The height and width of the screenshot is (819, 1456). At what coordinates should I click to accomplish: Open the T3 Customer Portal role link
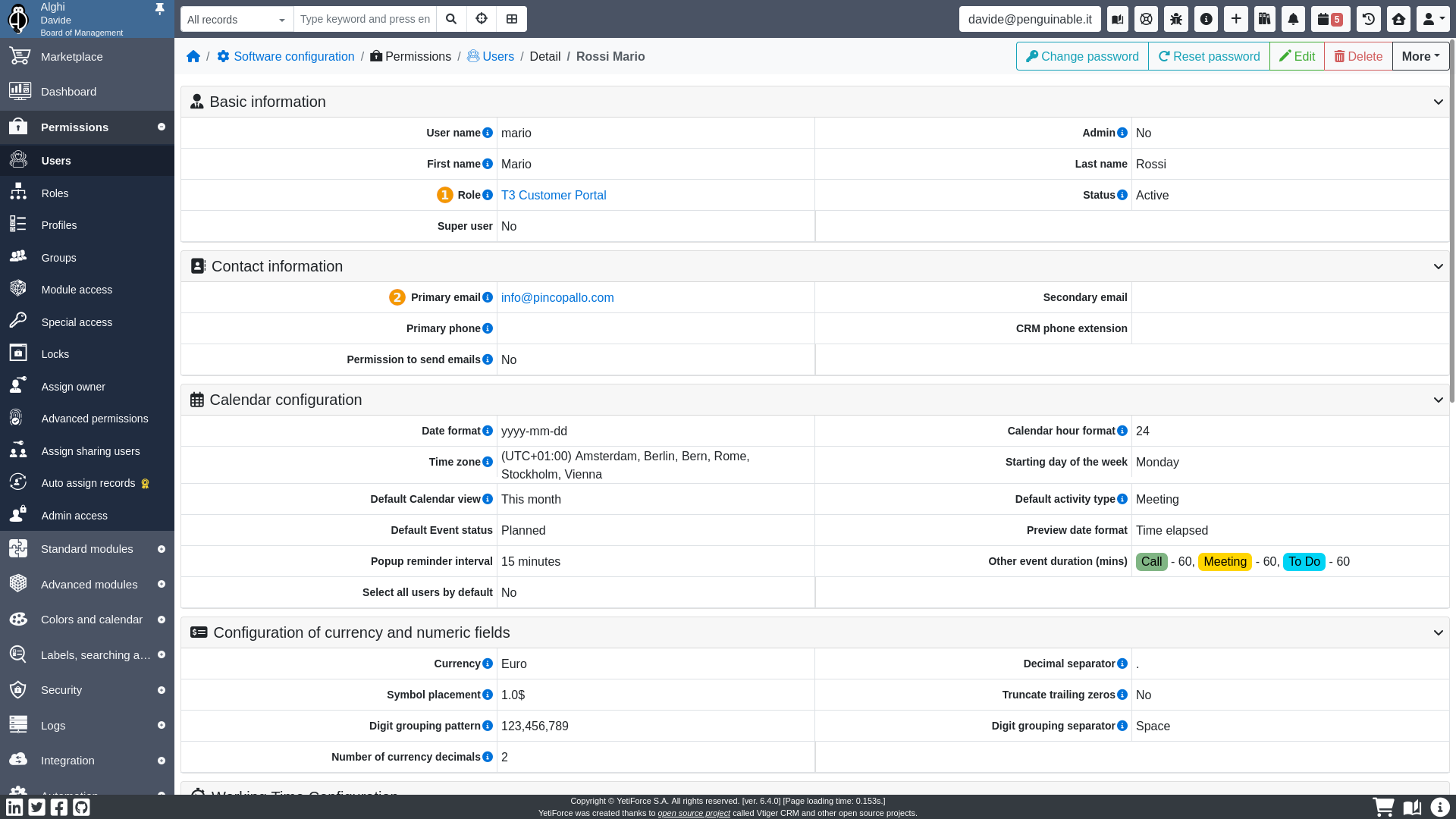554,195
